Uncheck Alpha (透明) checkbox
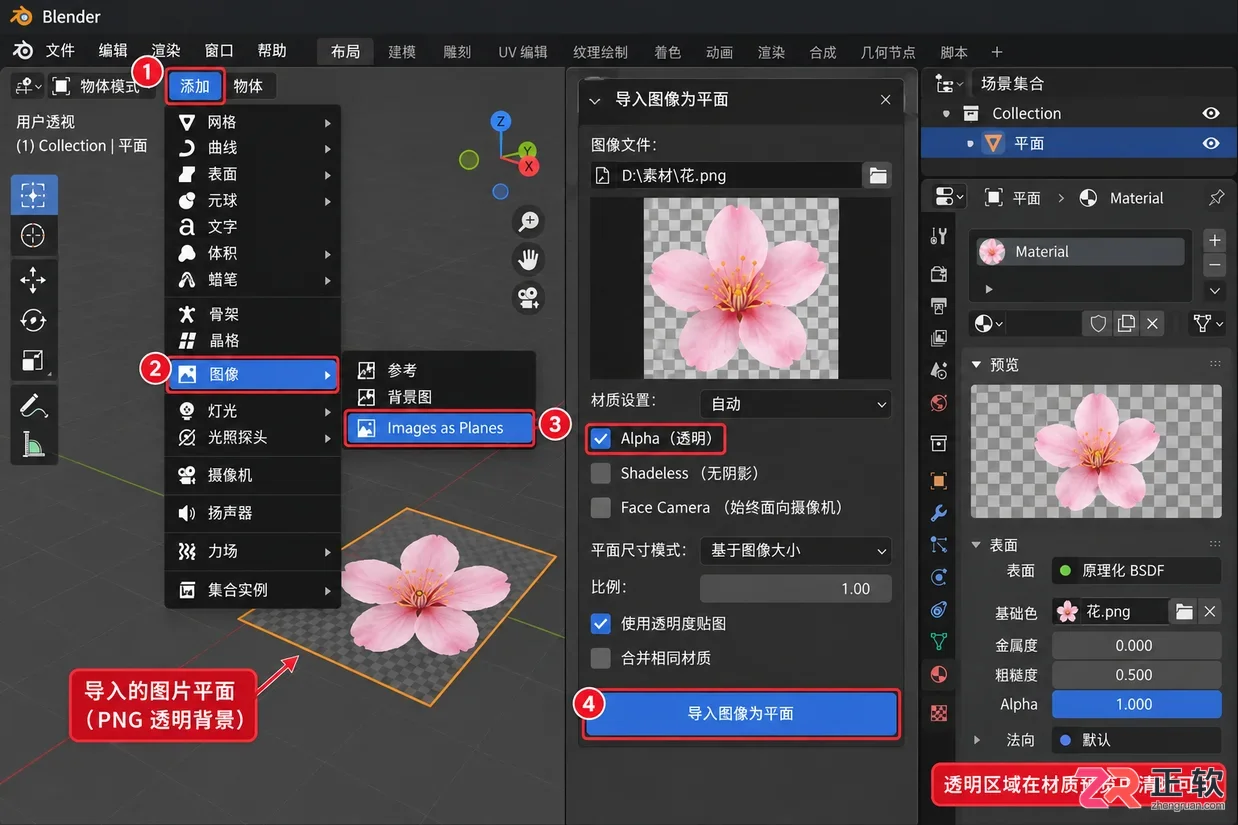Screen dimensions: 1238x825 601,438
